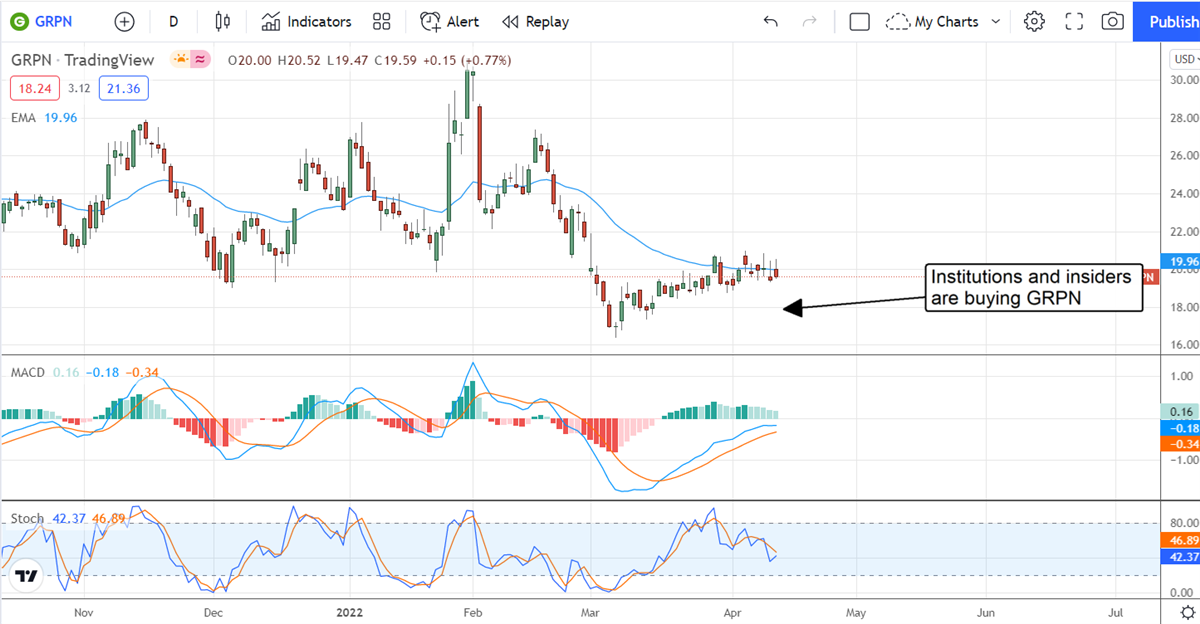This screenshot has height=624, width=1200.
Task: Undo the last chart action
Action: coord(770,21)
